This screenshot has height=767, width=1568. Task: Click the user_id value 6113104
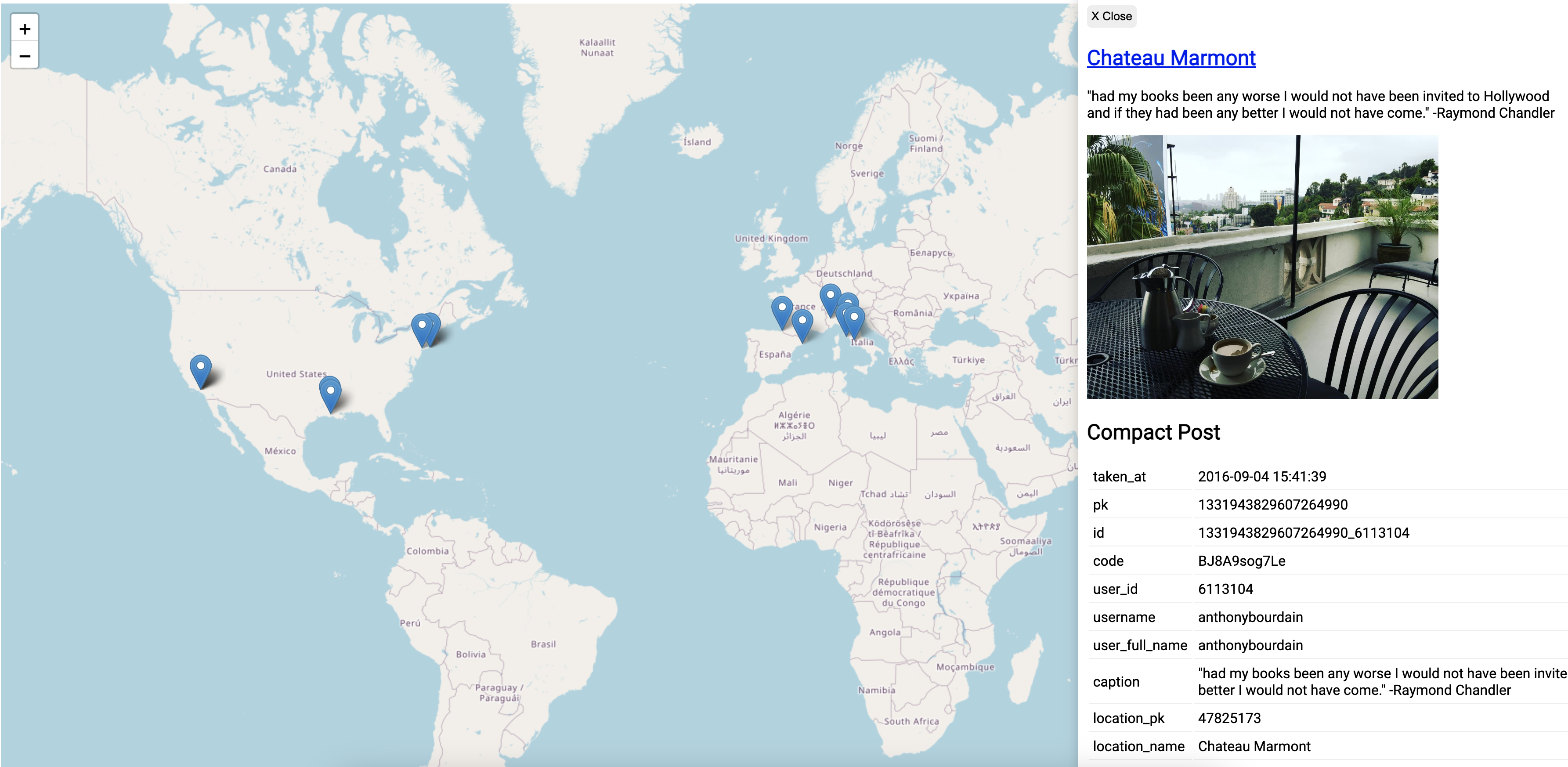pos(1225,589)
